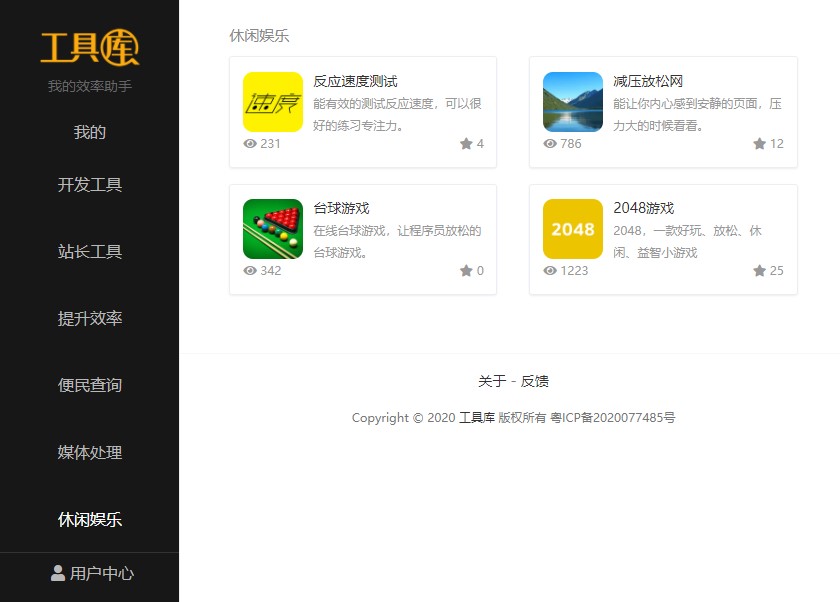840x602 pixels.
Task: Open the 提升效率 category
Action: [89, 319]
